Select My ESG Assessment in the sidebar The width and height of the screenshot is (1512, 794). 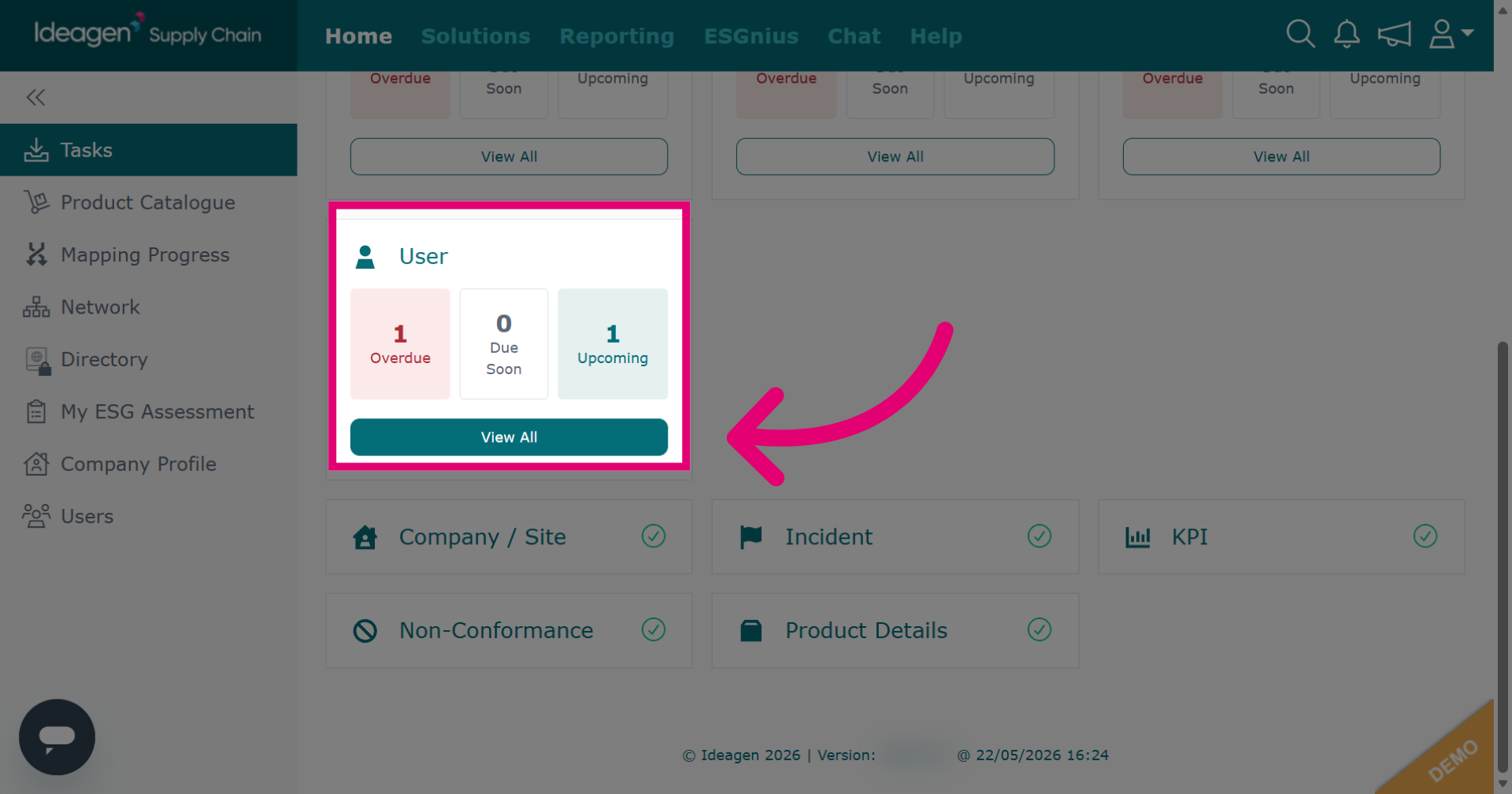(148, 412)
